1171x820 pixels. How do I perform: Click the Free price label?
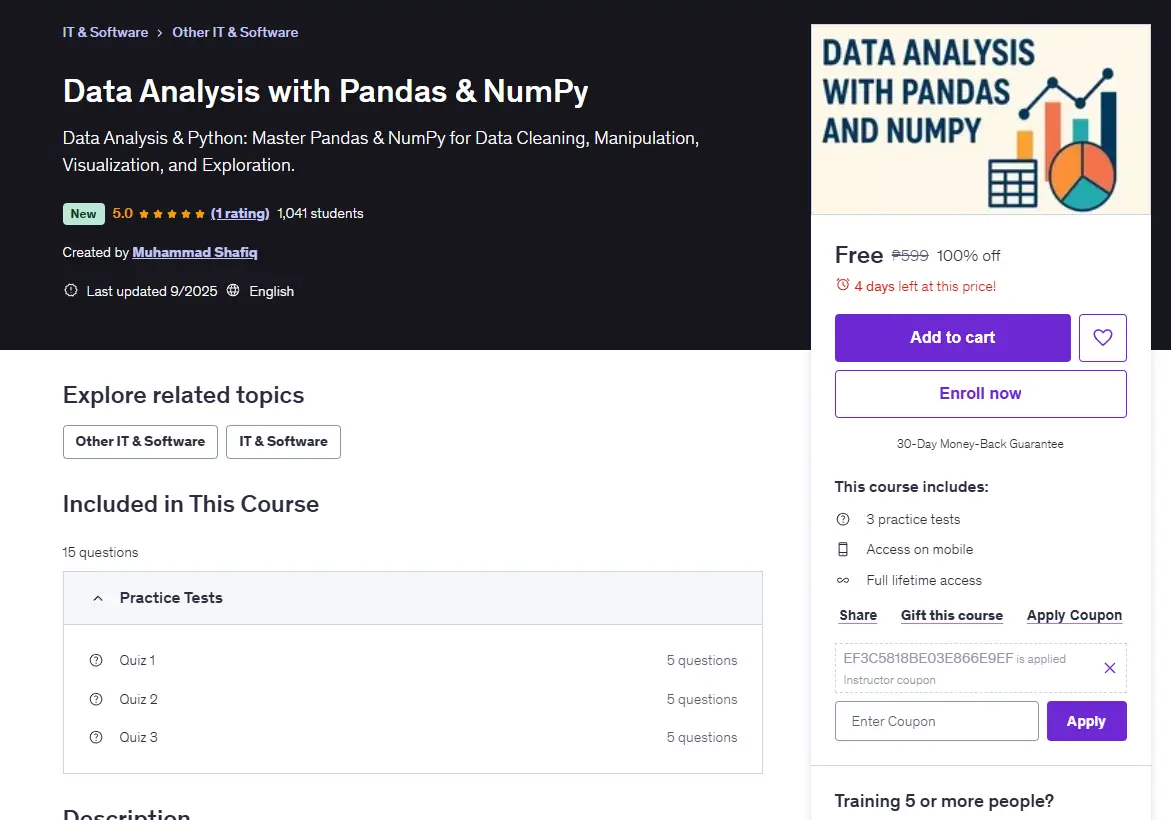(x=859, y=255)
